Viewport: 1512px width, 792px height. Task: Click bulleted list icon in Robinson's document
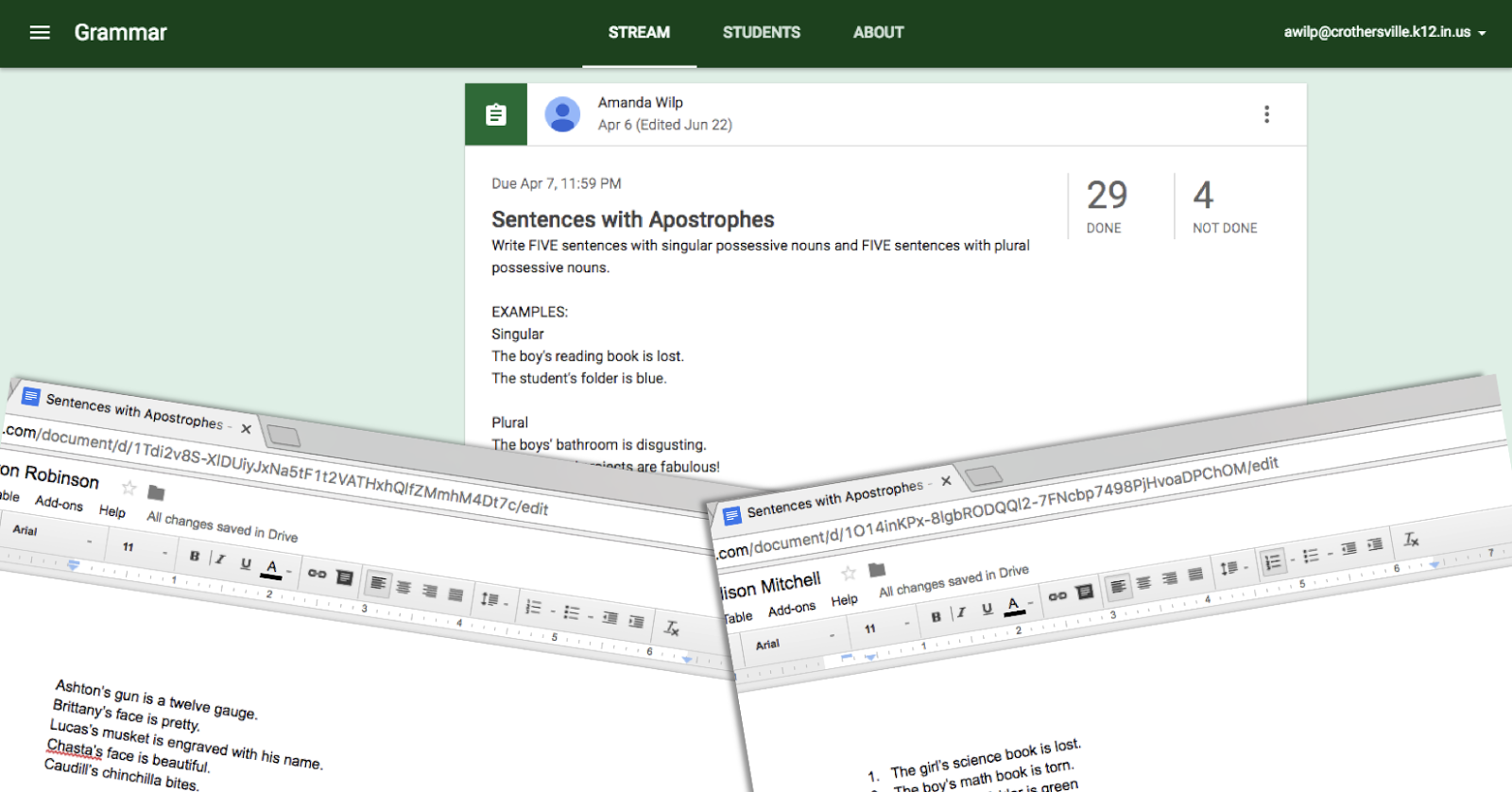pos(573,612)
